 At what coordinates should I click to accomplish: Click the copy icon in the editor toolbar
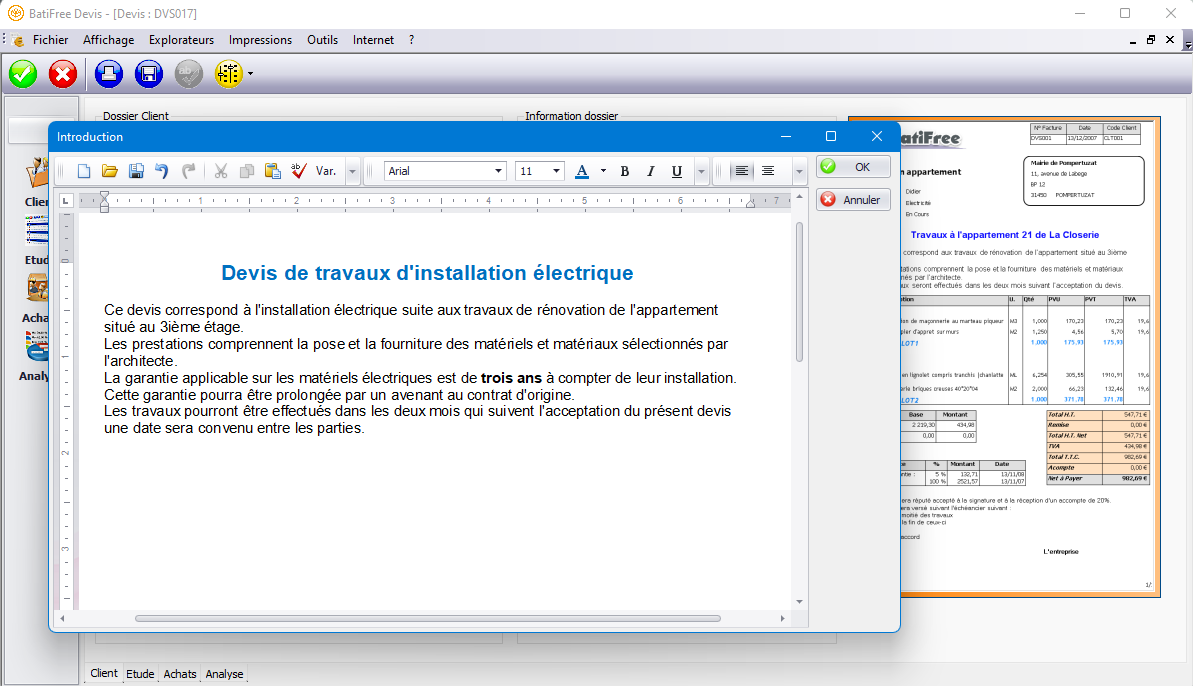(247, 171)
